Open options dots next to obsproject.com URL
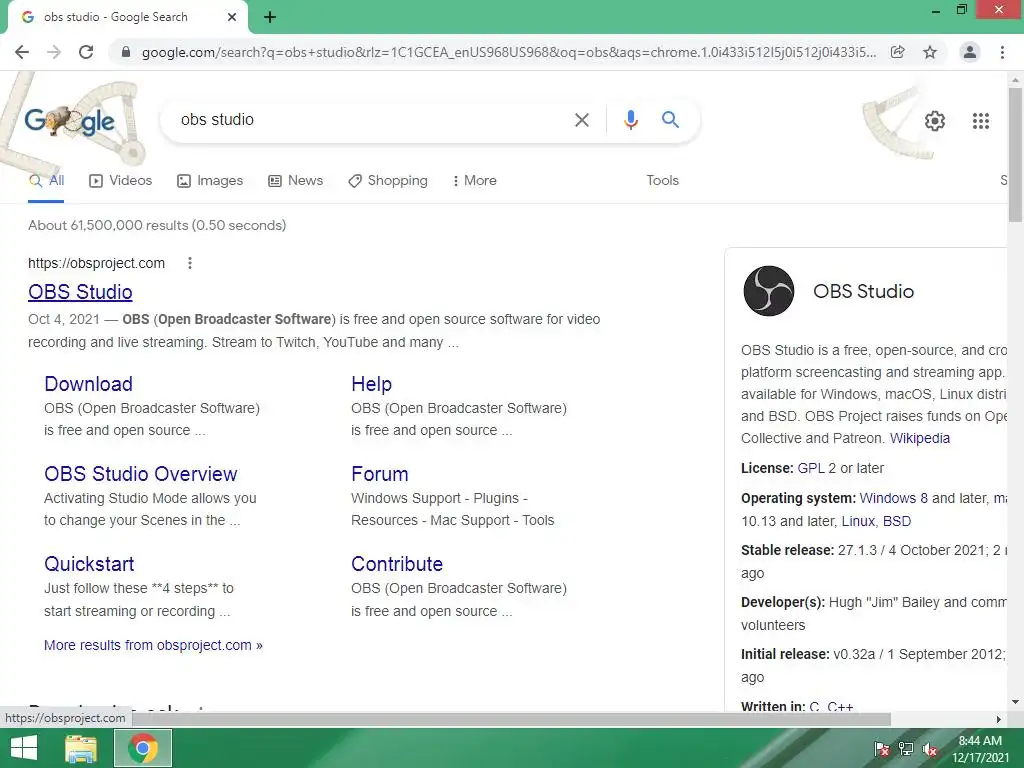1024x768 pixels. tap(190, 263)
